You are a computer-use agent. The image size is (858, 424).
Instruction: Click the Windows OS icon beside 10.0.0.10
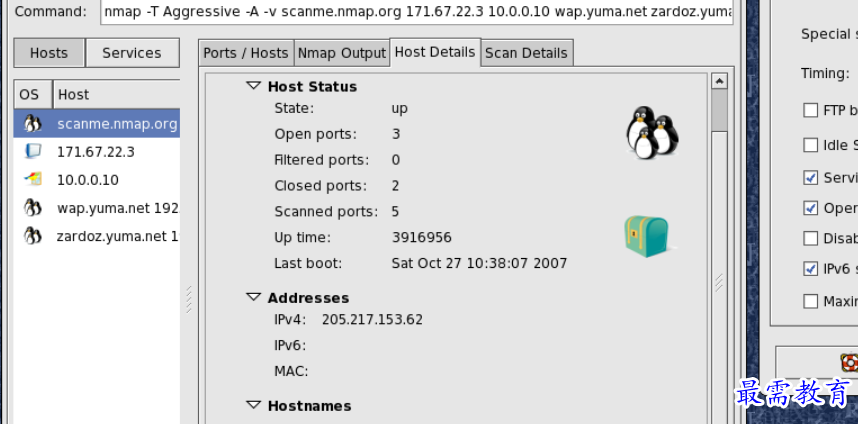[33, 180]
